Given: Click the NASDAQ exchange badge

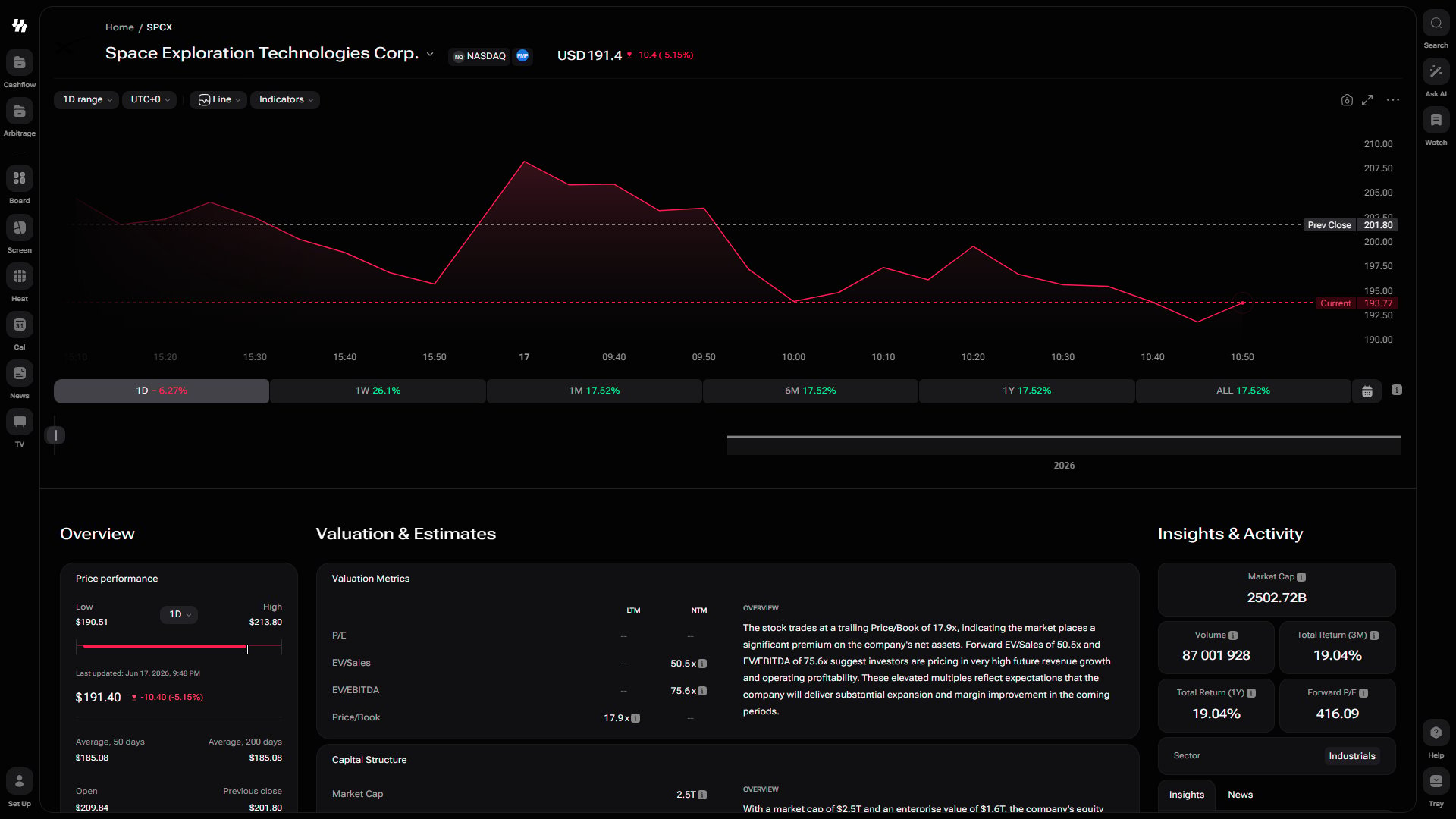Looking at the screenshot, I should tap(479, 56).
